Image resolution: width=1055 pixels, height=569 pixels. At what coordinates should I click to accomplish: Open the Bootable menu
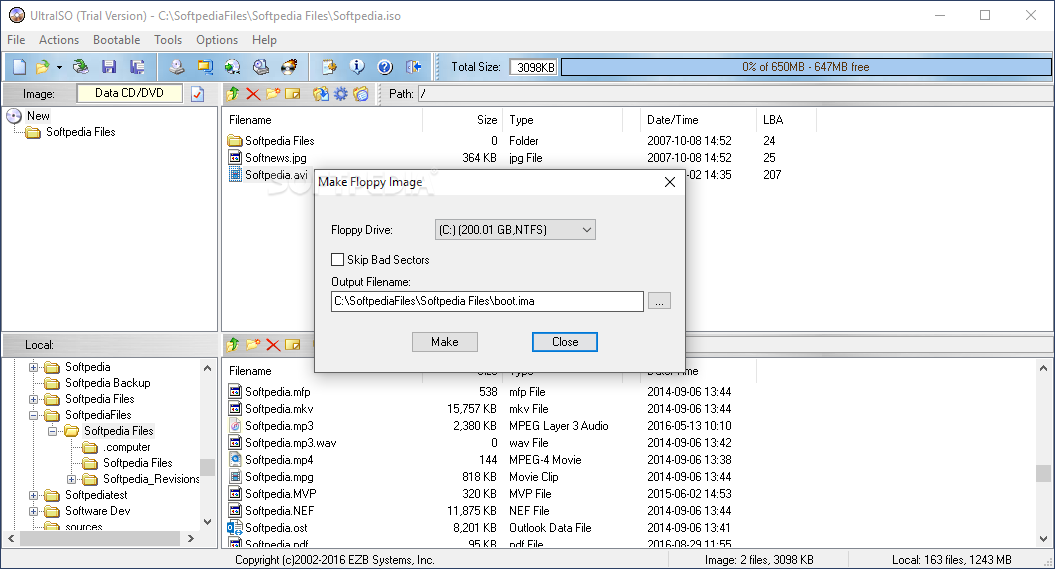(116, 40)
